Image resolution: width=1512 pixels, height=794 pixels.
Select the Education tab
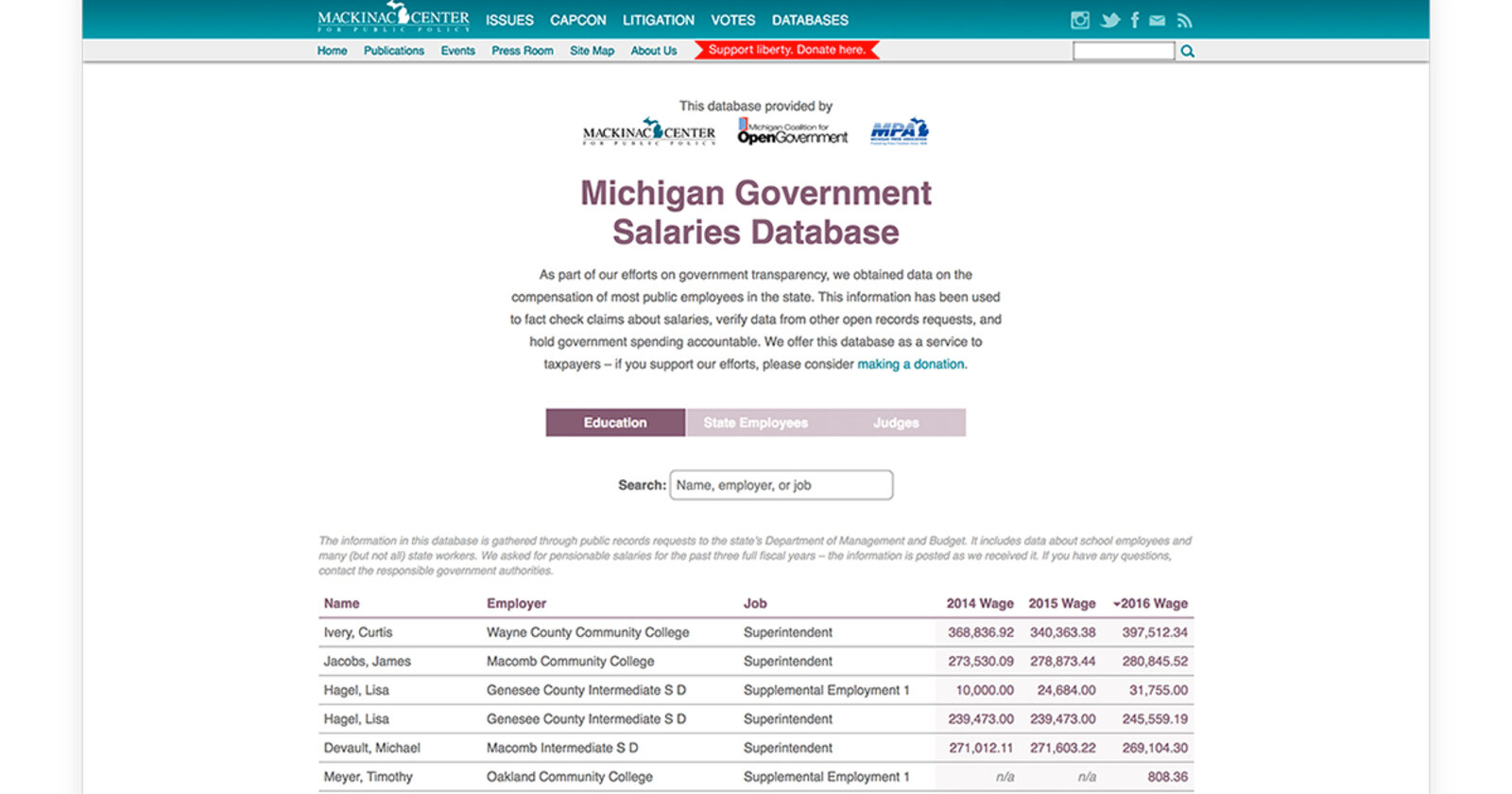coord(615,423)
